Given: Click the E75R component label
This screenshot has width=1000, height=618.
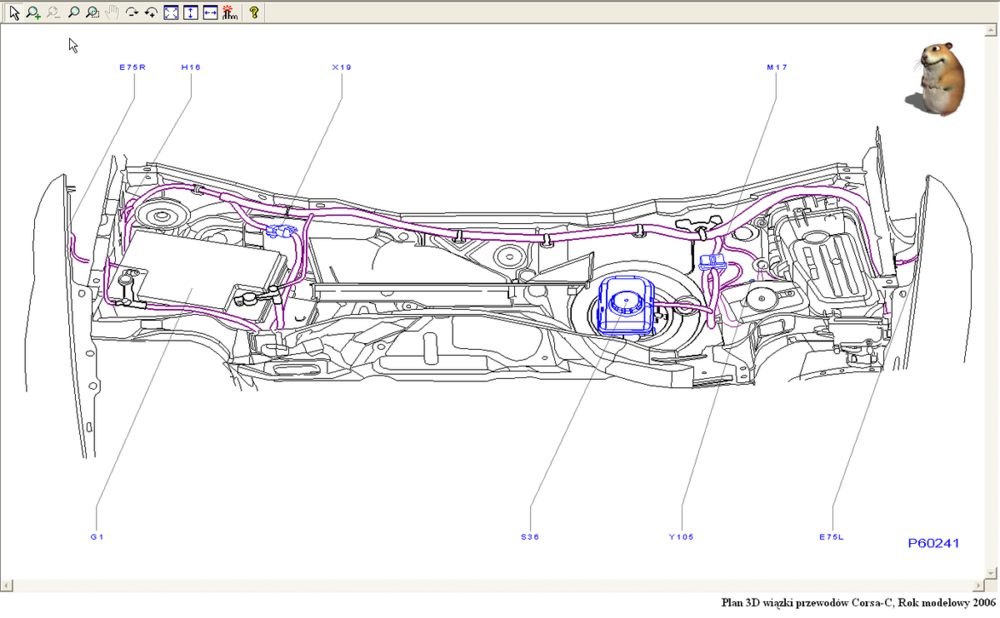Looking at the screenshot, I should point(132,67).
